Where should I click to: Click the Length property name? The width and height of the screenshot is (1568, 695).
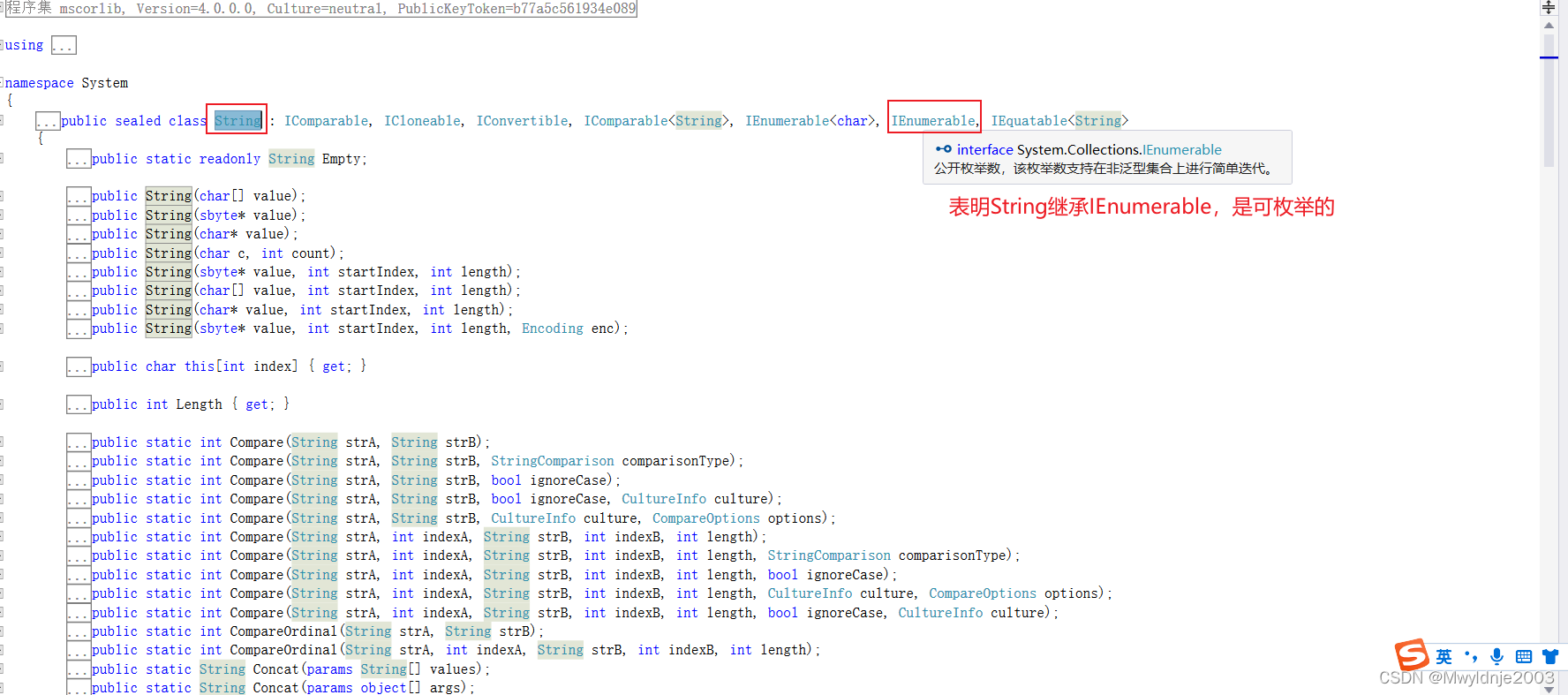coord(200,404)
